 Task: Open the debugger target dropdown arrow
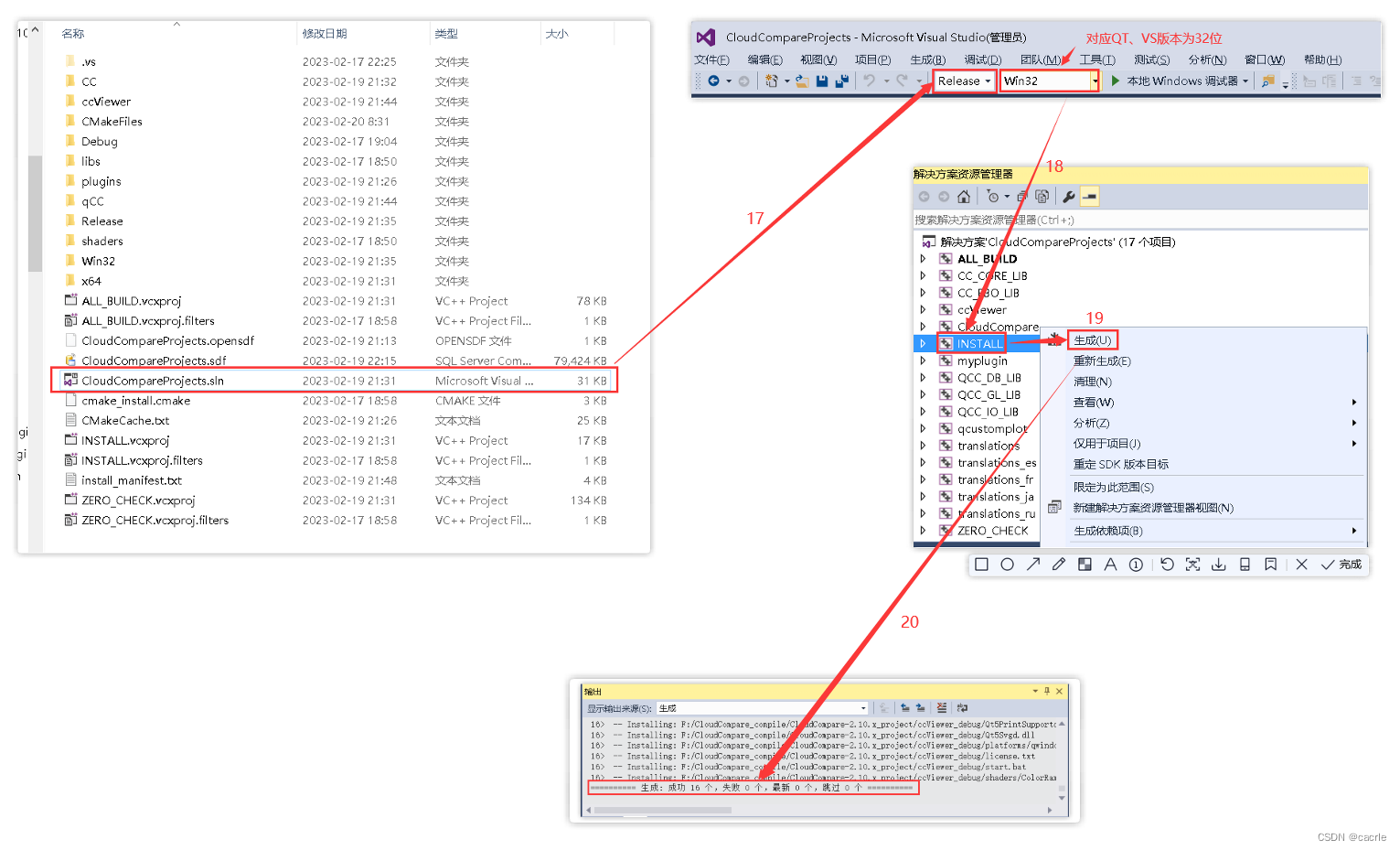pyautogui.click(x=1245, y=81)
